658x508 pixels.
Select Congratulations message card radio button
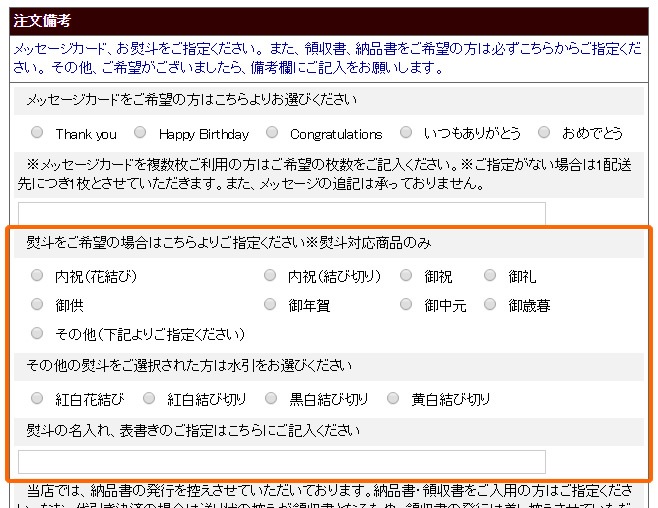coord(272,132)
